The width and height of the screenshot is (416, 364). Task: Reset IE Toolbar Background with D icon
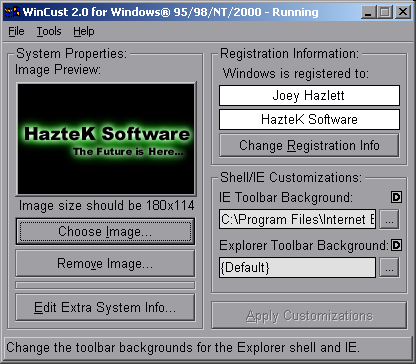click(x=396, y=197)
